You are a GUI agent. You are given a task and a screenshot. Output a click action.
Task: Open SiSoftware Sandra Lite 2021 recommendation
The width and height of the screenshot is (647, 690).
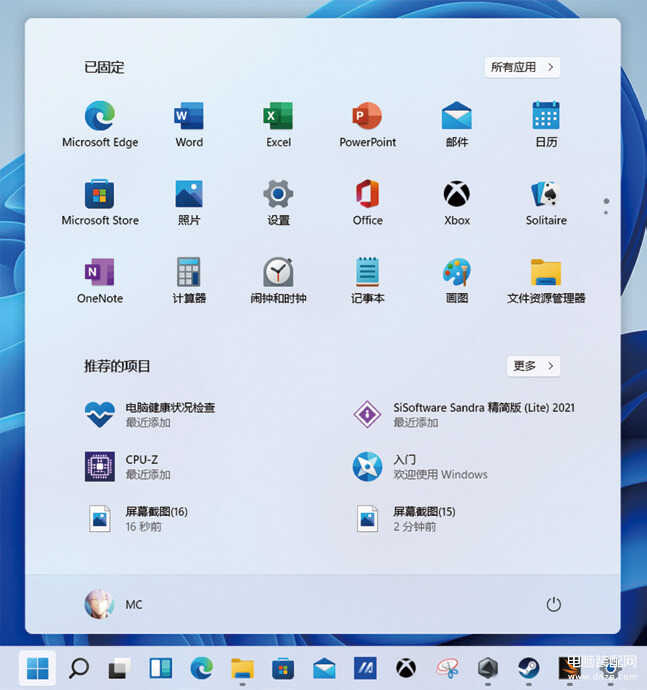coord(464,415)
